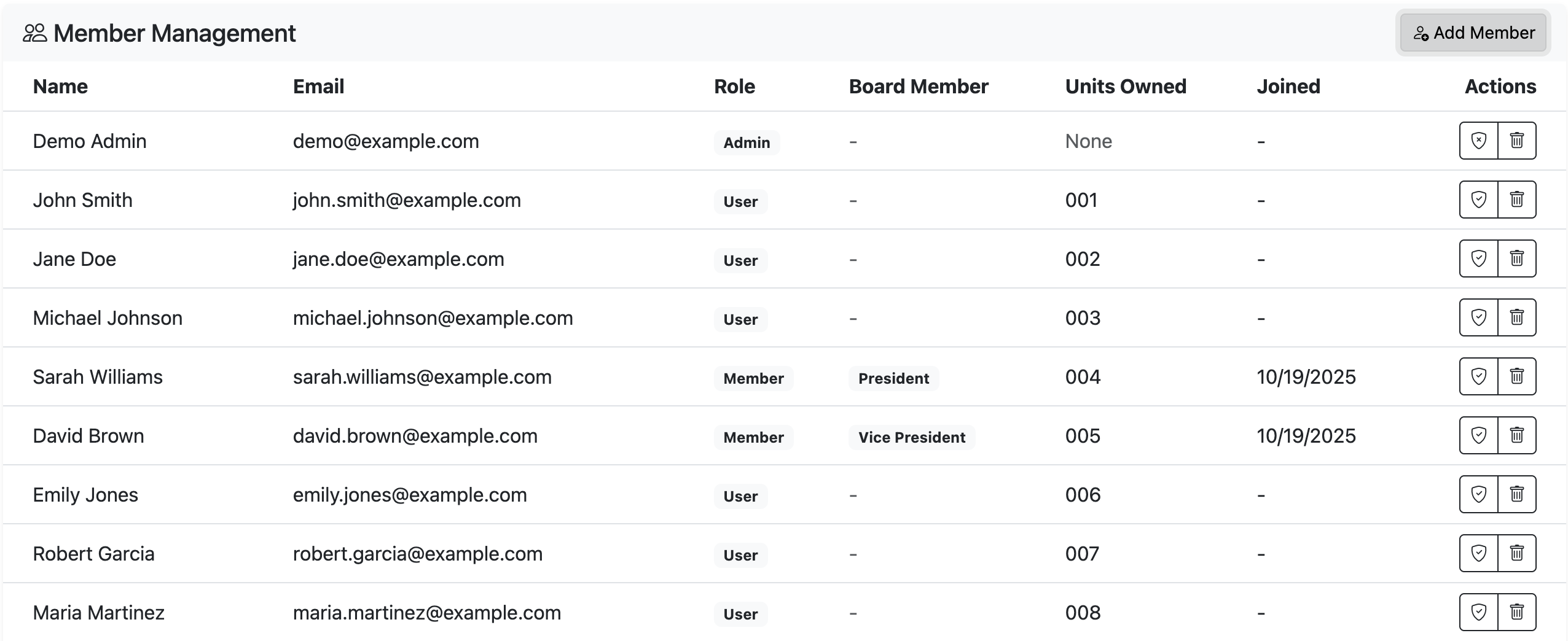Click shield icon in John Smith row

pyautogui.click(x=1478, y=200)
